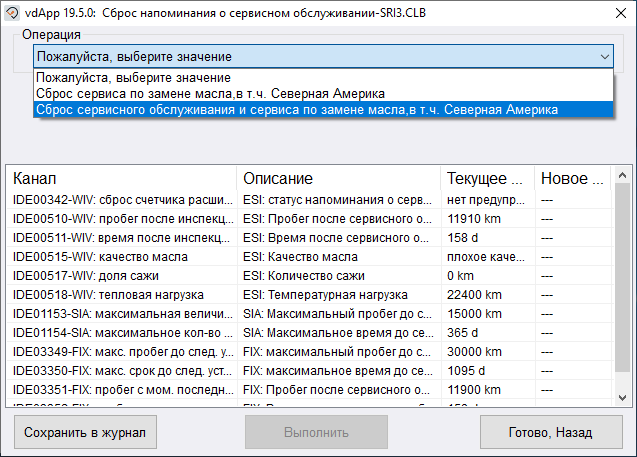This screenshot has height=457, width=637.
Task: Pick 'Пожалуйста, выберите значение' in the open list
Action: pos(133,77)
